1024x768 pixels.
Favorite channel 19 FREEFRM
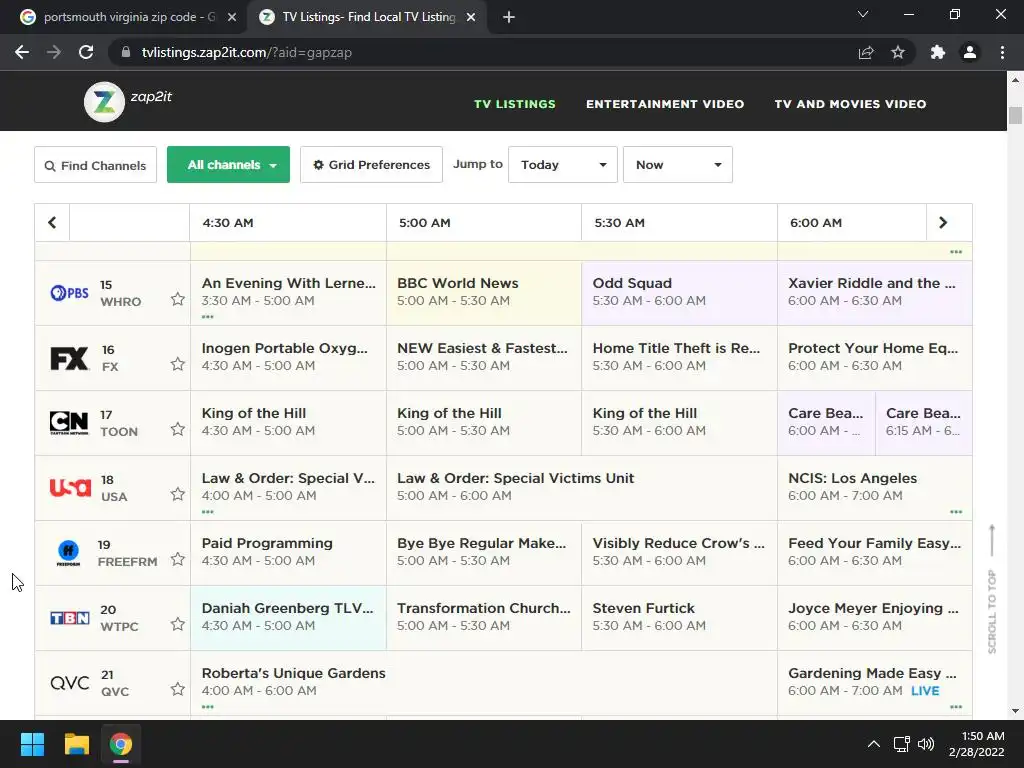[178, 559]
